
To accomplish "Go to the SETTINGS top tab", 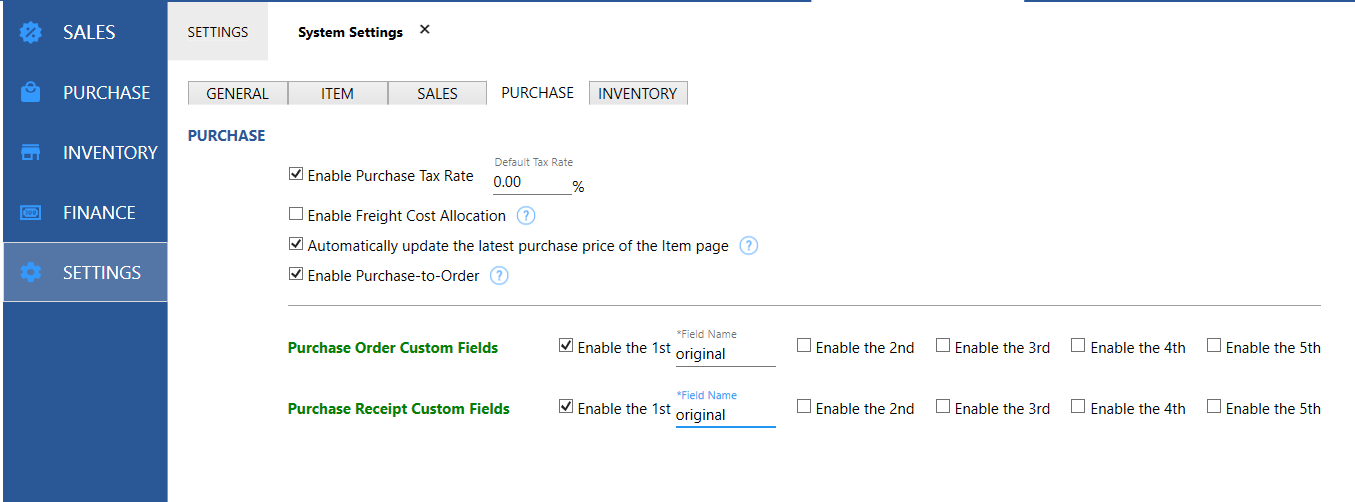I will point(217,32).
